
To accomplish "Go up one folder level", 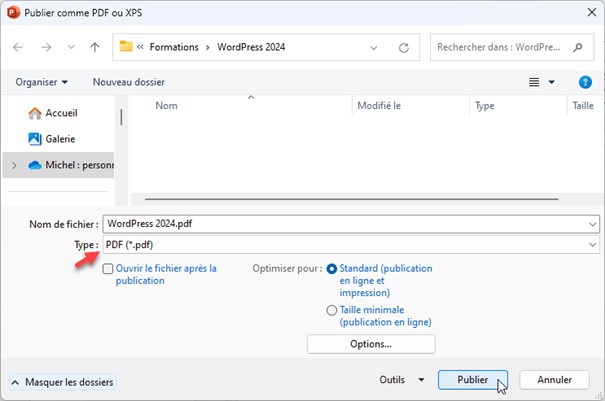I will [x=94, y=47].
